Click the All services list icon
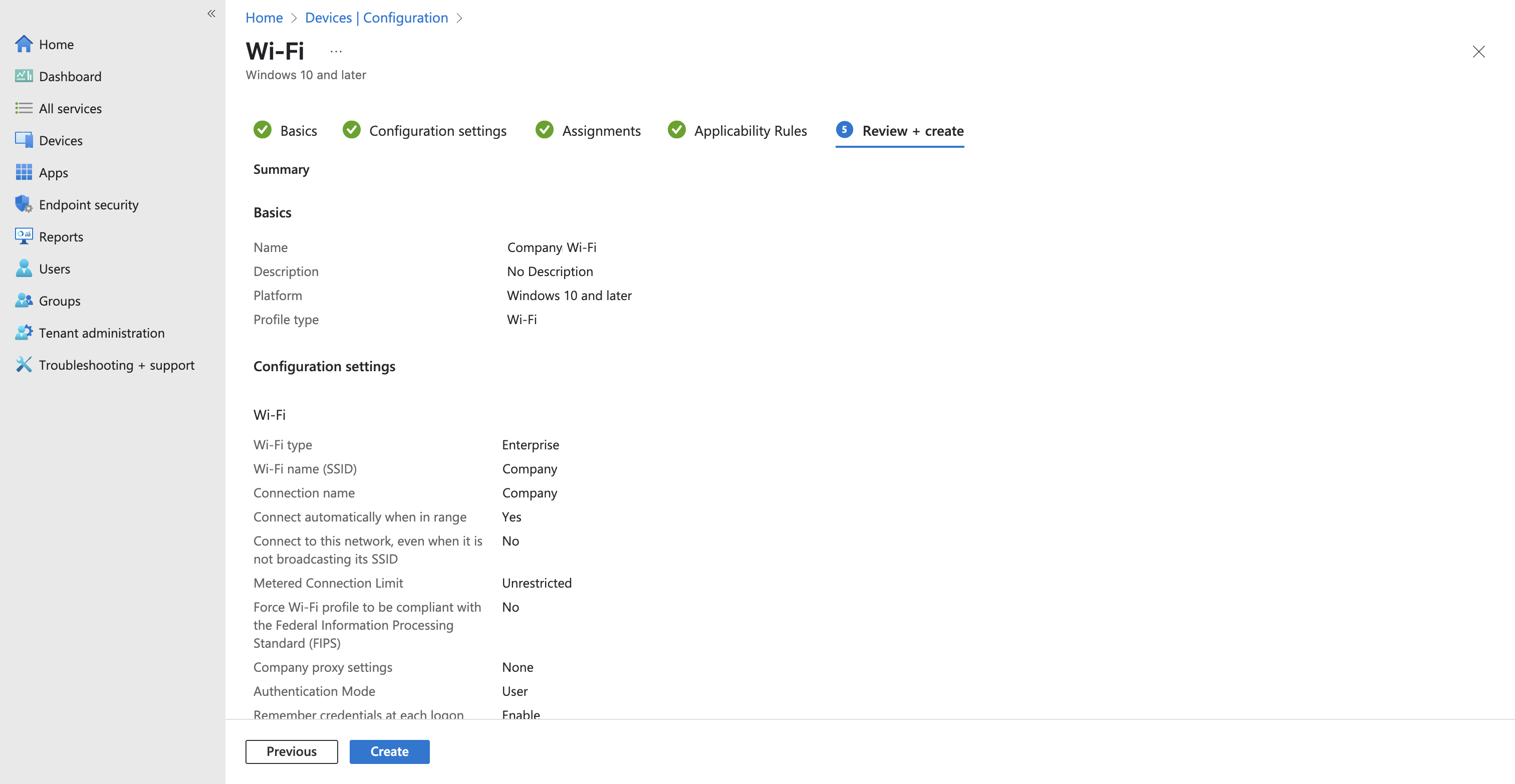1515x784 pixels. click(x=24, y=108)
